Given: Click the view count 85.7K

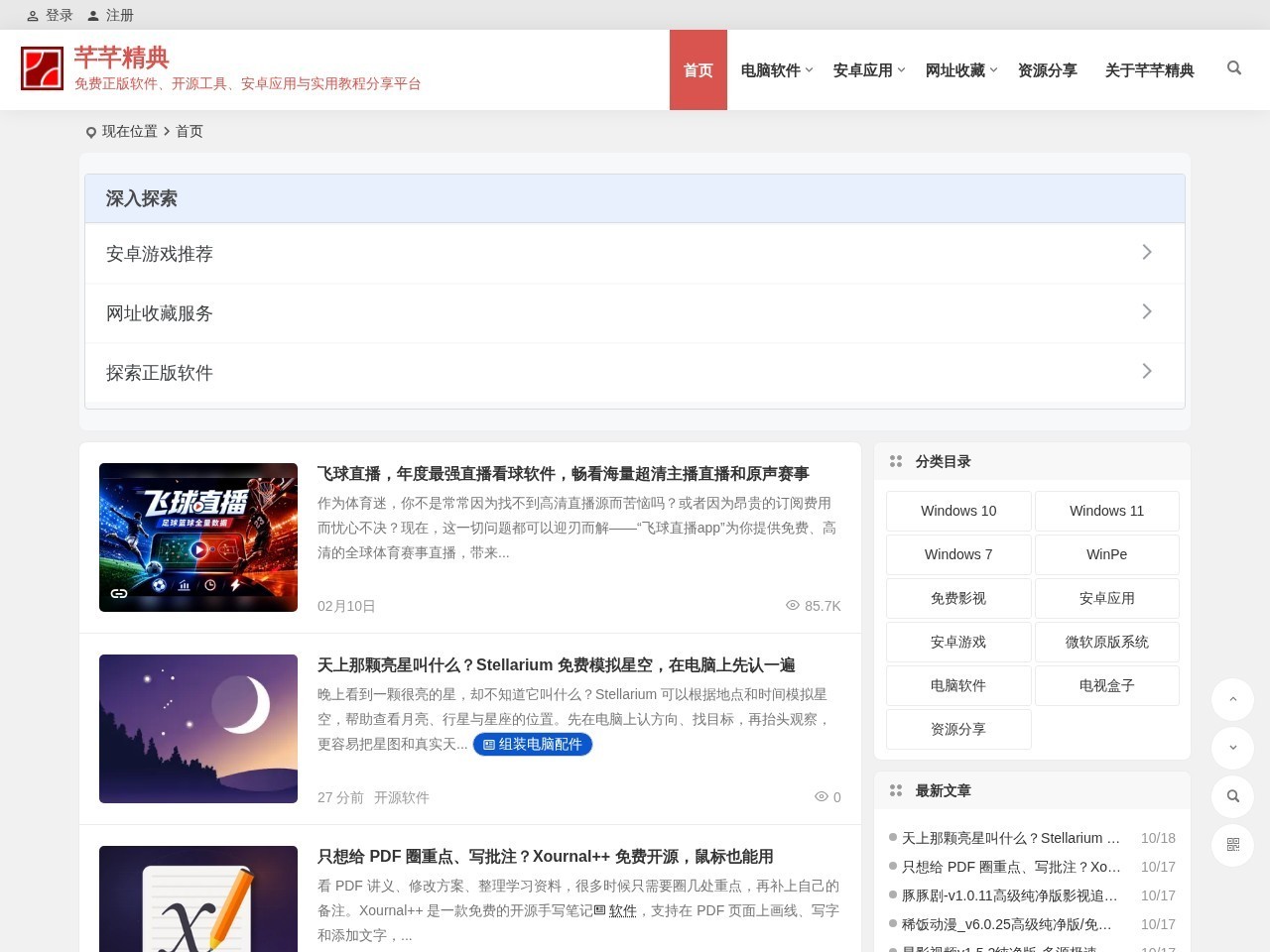Looking at the screenshot, I should click(x=814, y=606).
